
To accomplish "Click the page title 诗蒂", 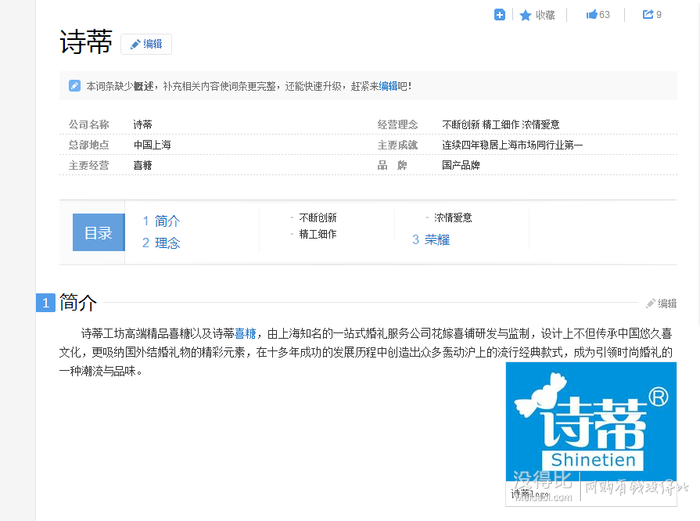I will [x=86, y=42].
